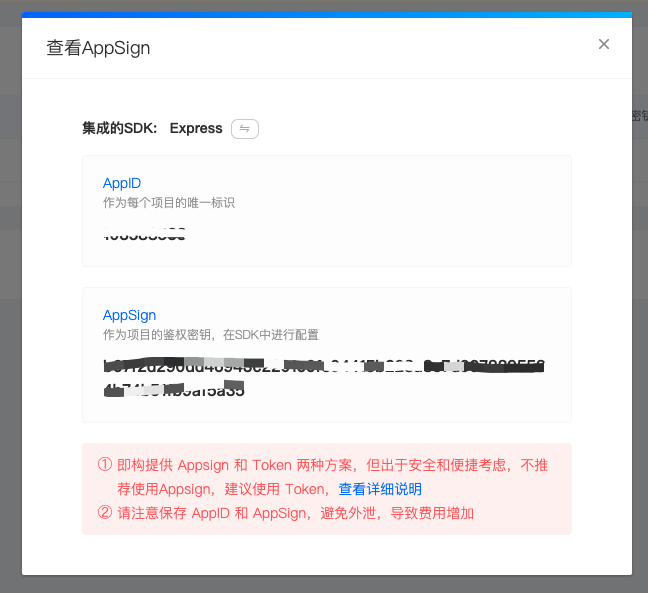The height and width of the screenshot is (593, 648).
Task: Click the Express SDK name
Action: [x=196, y=128]
